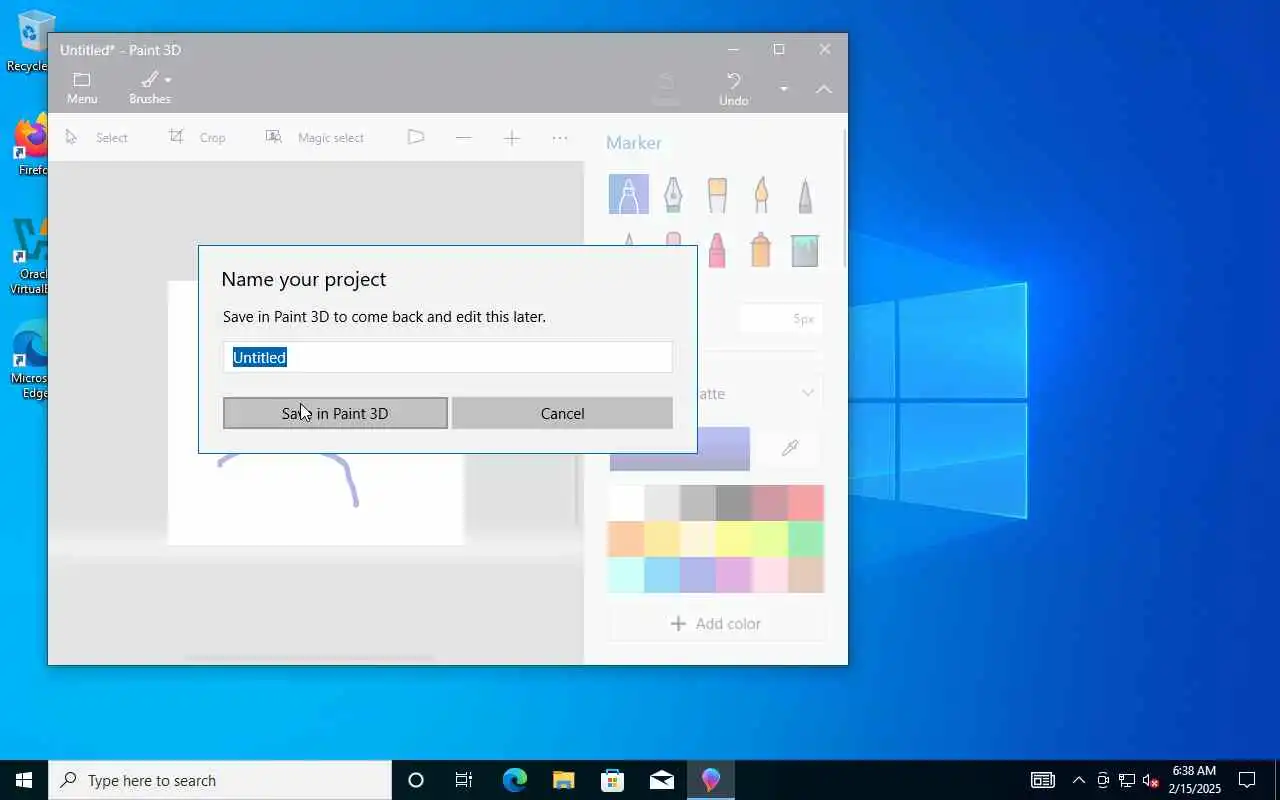Pick a color with the eyedropper icon

coord(790,449)
